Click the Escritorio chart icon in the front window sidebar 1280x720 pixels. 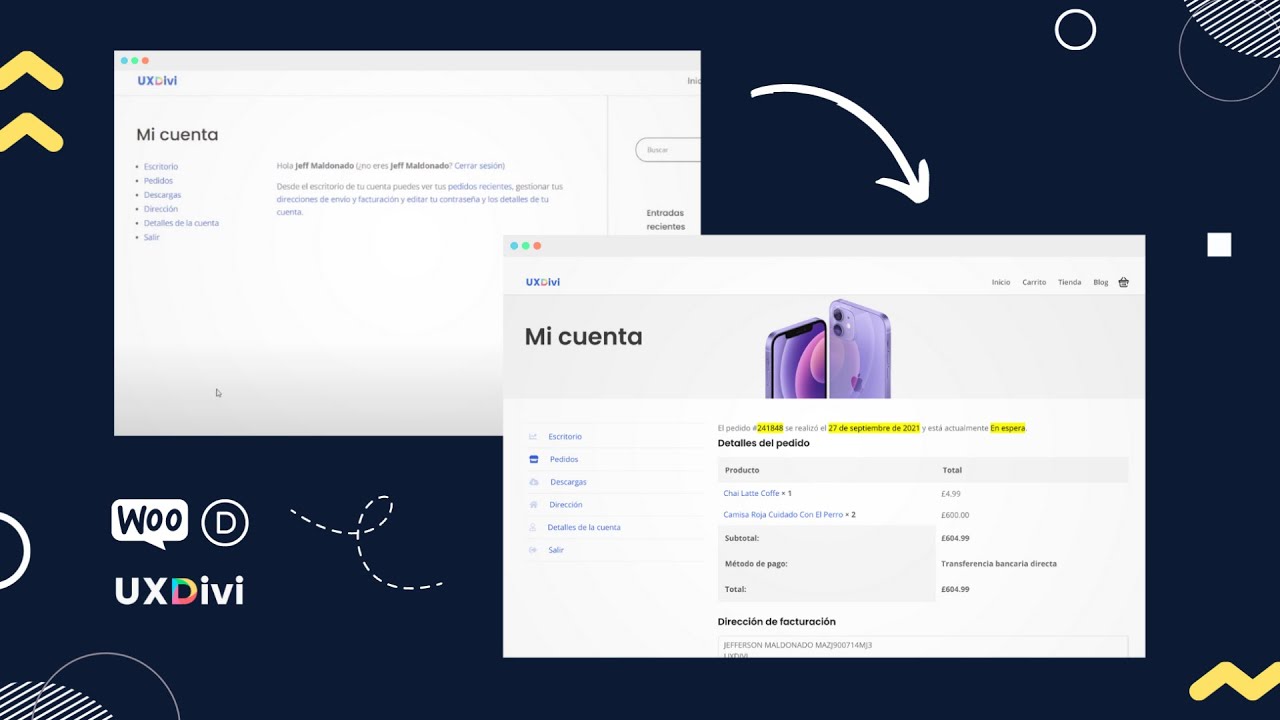point(533,437)
